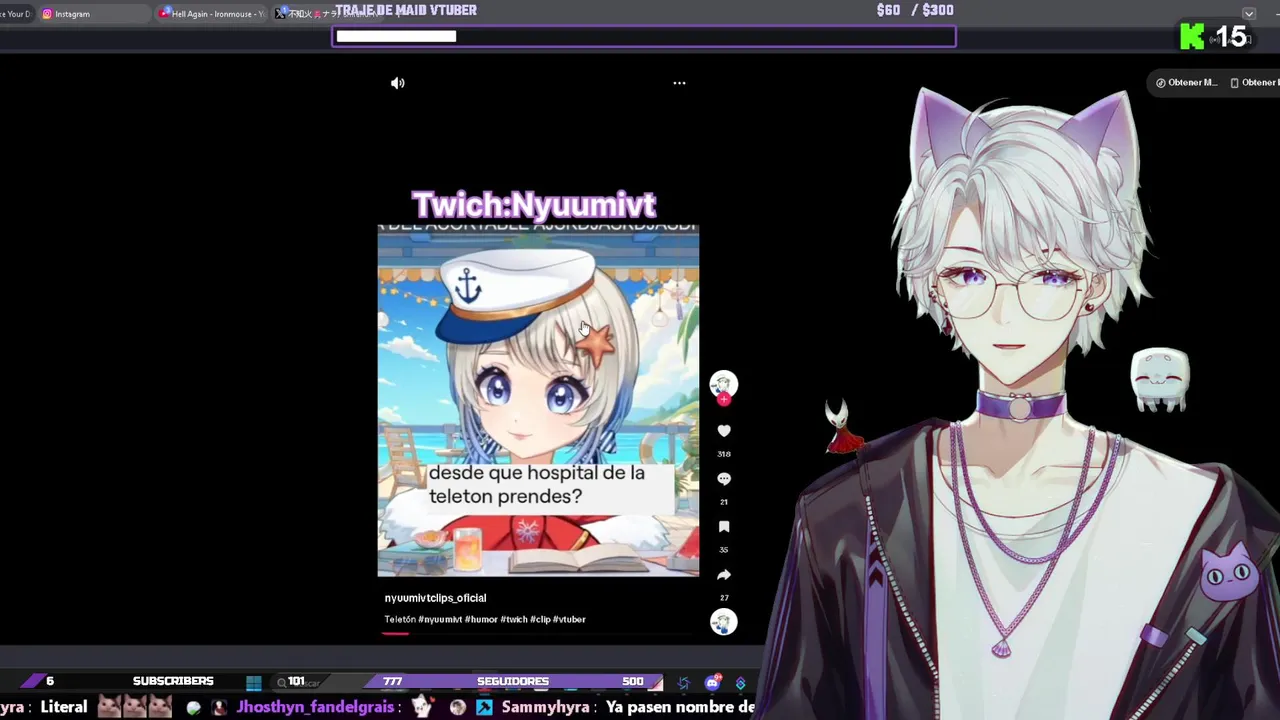Click the Windows Start button in taskbar
This screenshot has height=720, width=1280.
pyautogui.click(x=254, y=683)
